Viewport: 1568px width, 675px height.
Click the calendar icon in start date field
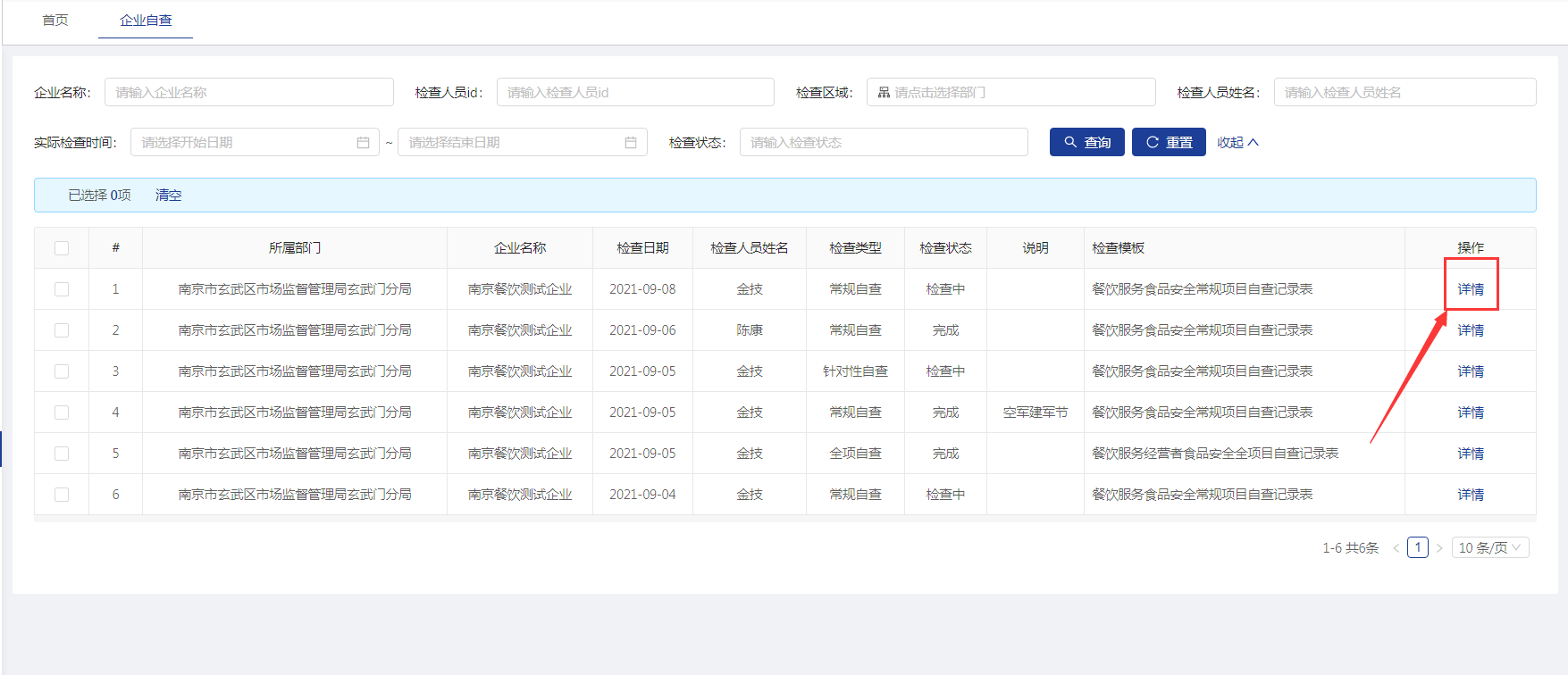click(x=363, y=143)
